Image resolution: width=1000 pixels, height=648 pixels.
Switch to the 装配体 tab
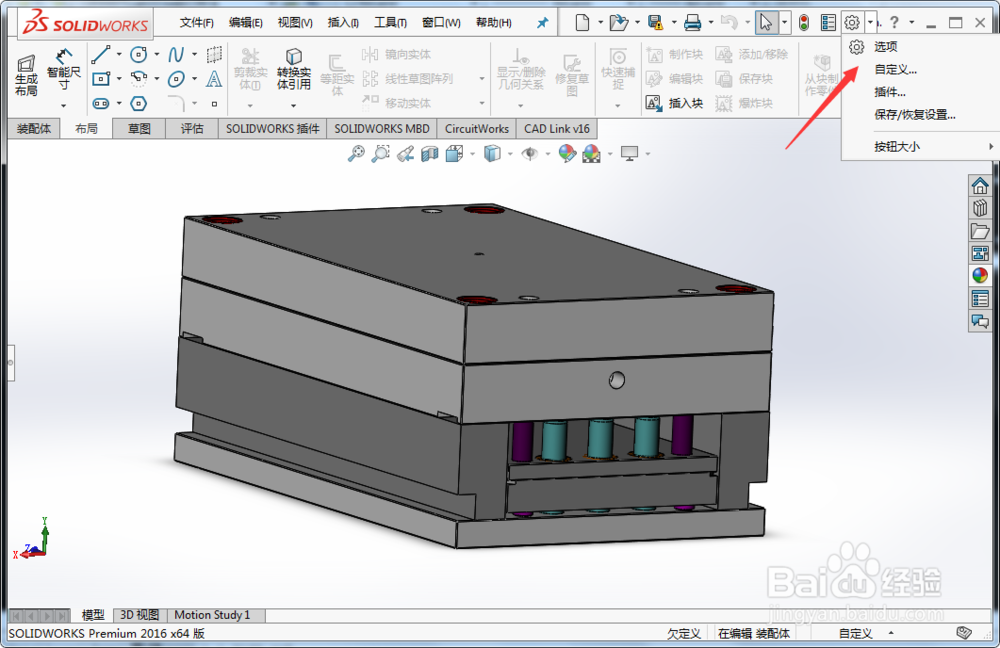pos(34,129)
